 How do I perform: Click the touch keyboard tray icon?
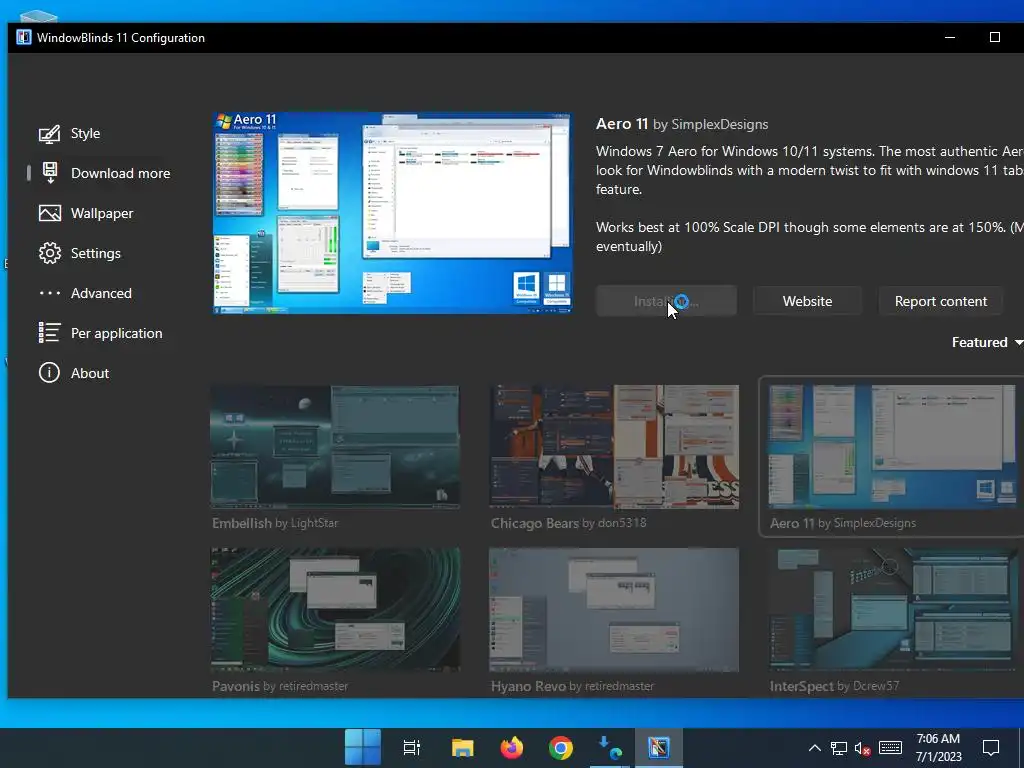pyautogui.click(x=890, y=748)
